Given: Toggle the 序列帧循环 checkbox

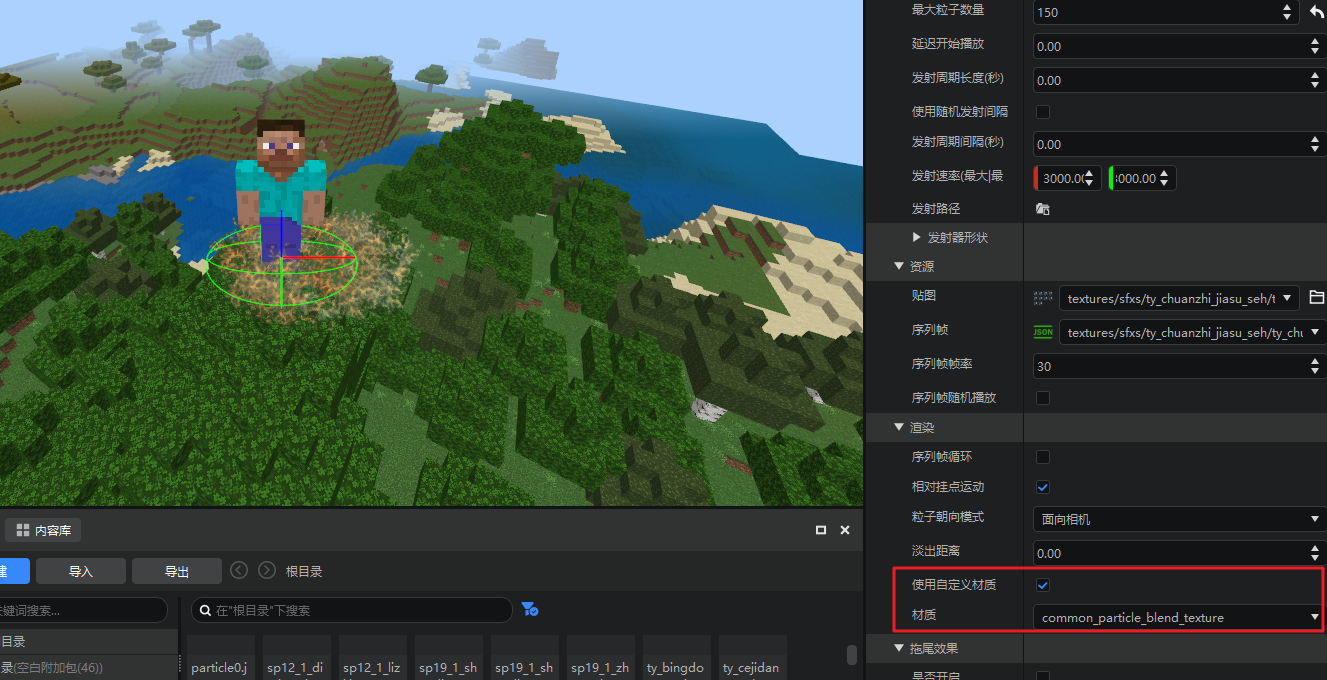Looking at the screenshot, I should (1043, 457).
